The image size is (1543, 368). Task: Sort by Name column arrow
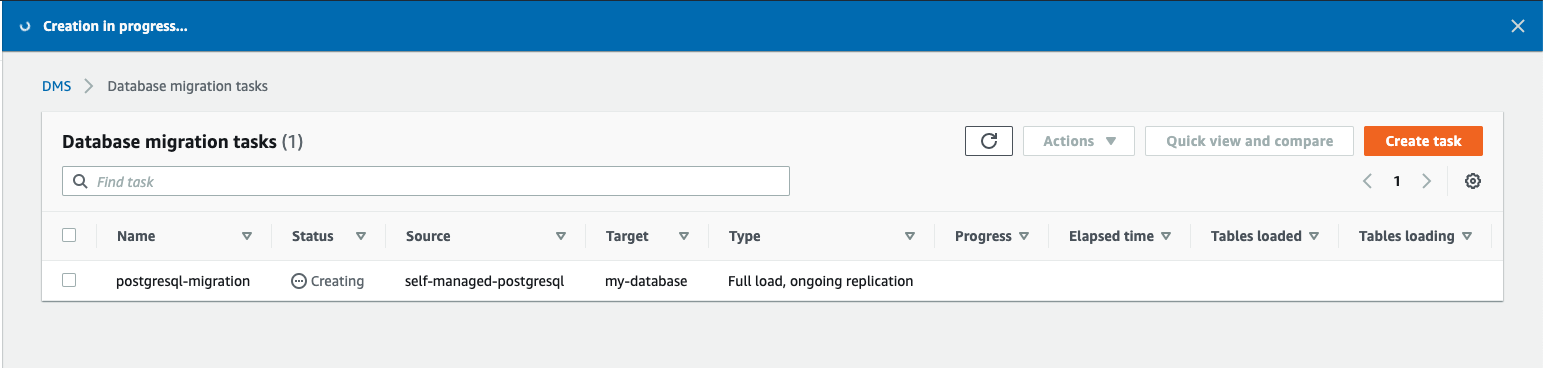point(246,237)
